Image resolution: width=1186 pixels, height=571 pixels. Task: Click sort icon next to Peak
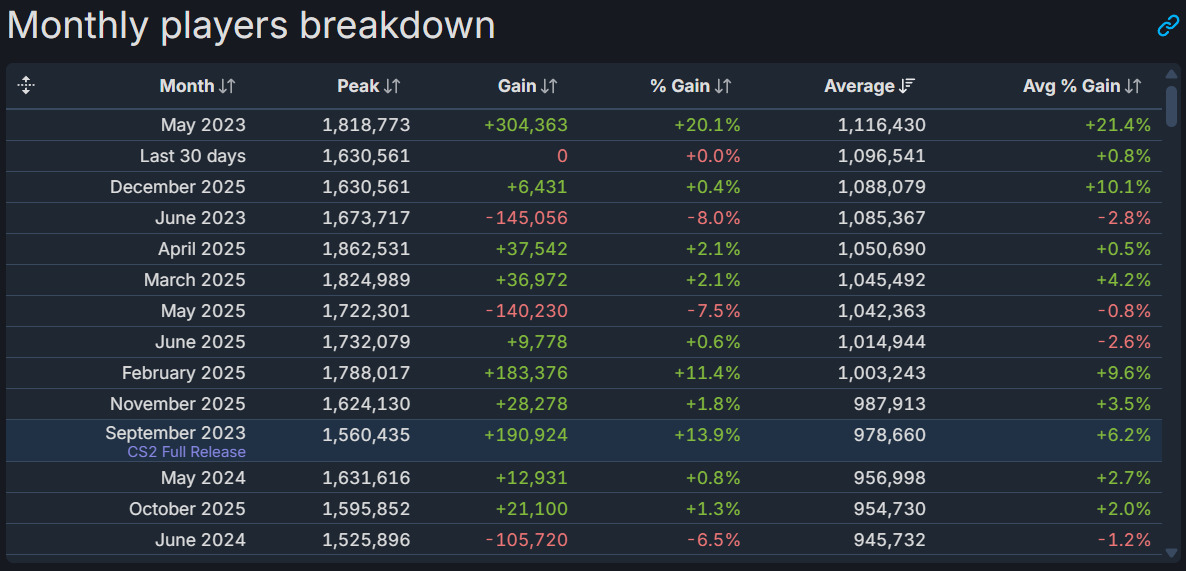(392, 86)
